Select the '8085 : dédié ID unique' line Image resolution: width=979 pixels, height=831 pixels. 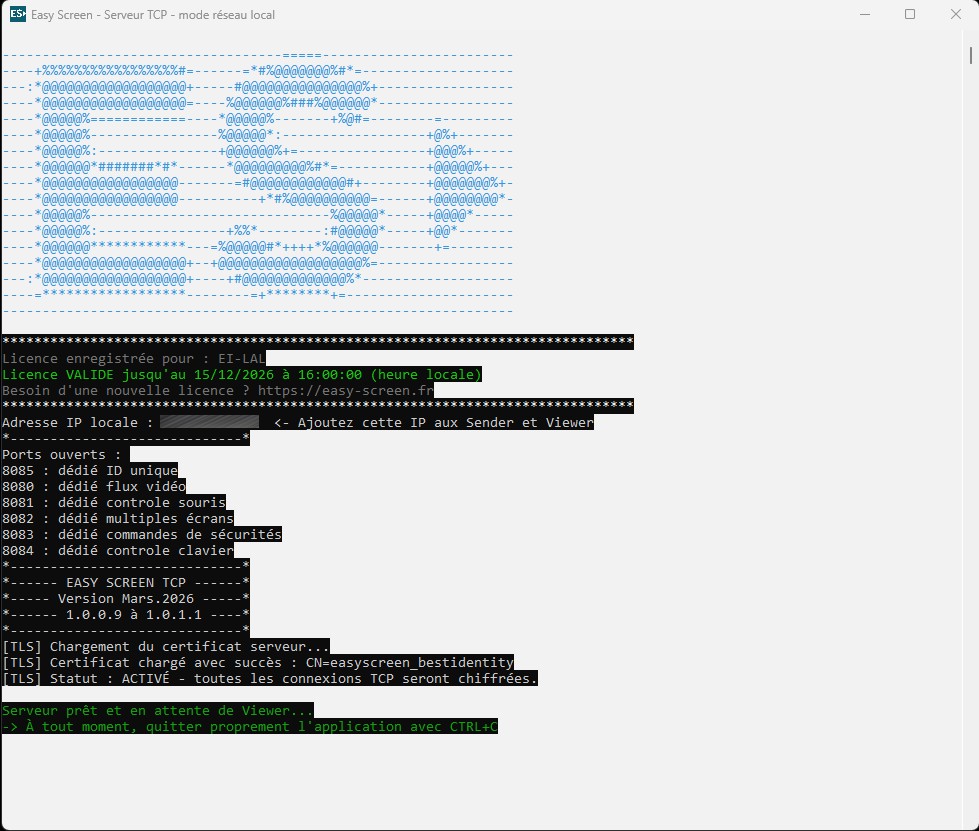pos(90,471)
